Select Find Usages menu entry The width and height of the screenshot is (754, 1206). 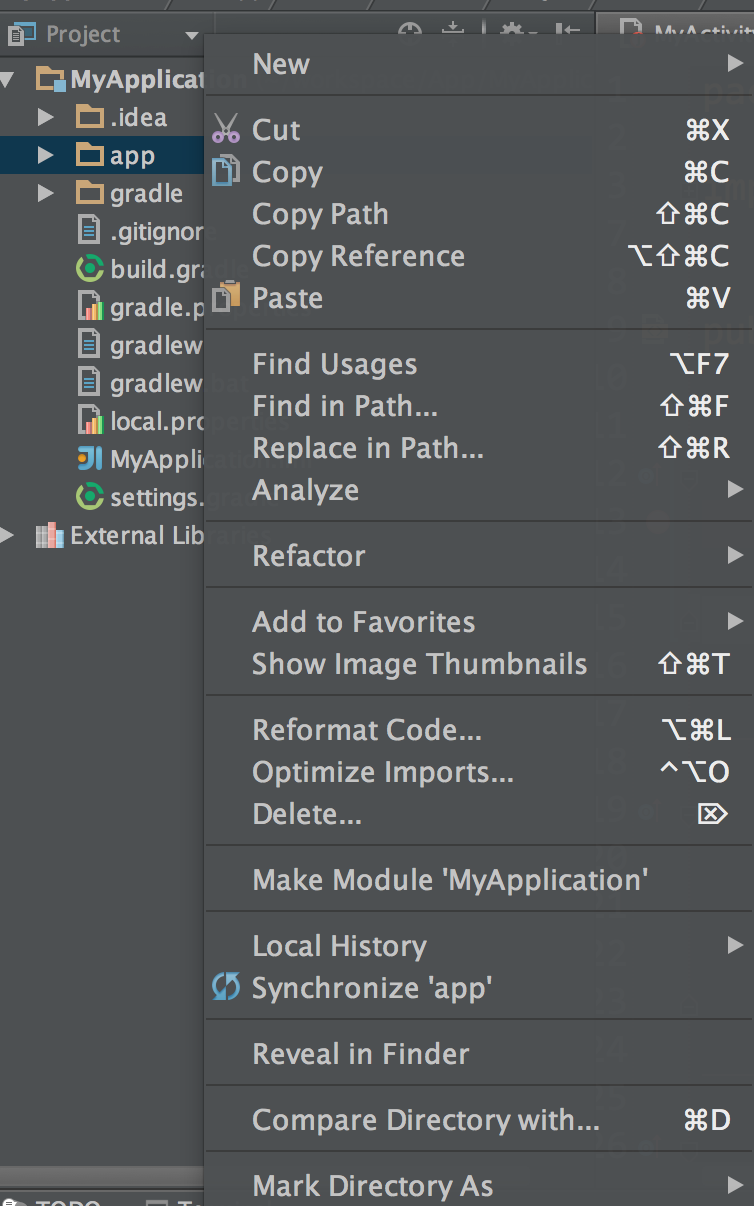480,364
